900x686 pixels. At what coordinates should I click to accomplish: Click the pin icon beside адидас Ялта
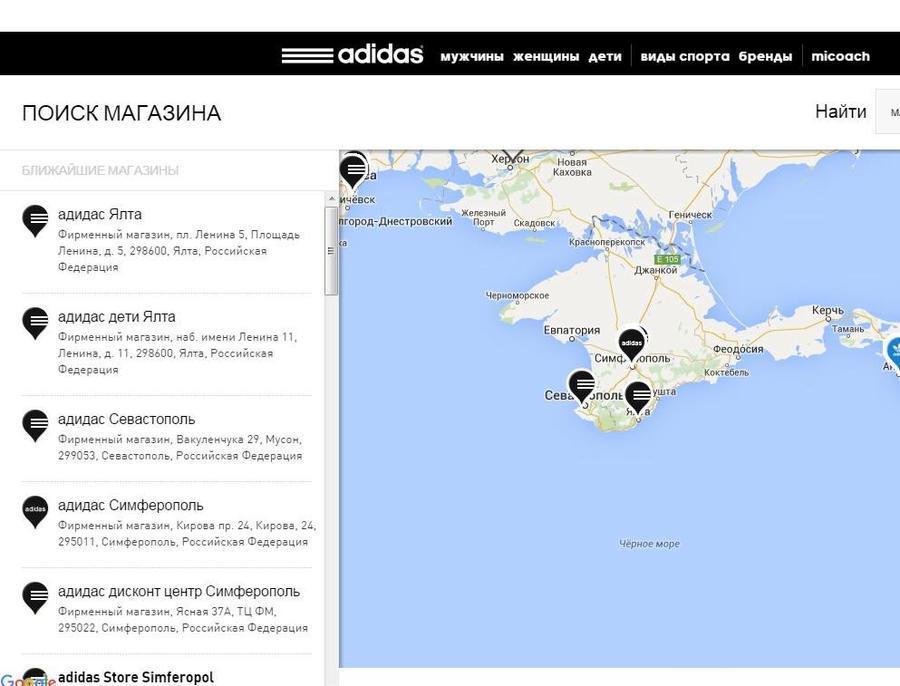pyautogui.click(x=35, y=221)
